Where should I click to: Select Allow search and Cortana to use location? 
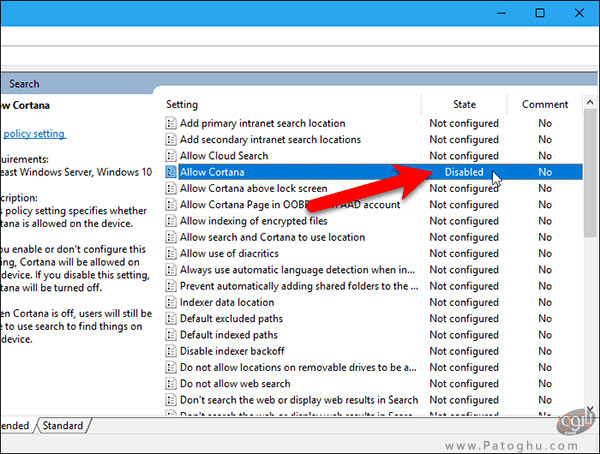click(x=272, y=237)
